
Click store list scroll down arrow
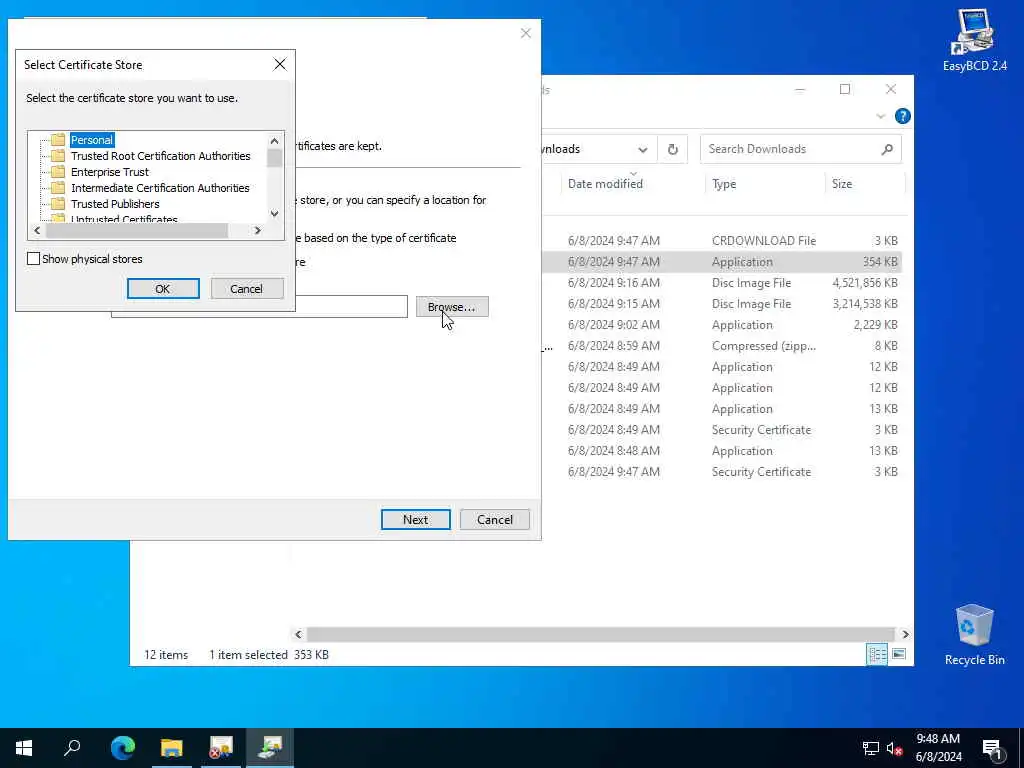click(x=274, y=214)
